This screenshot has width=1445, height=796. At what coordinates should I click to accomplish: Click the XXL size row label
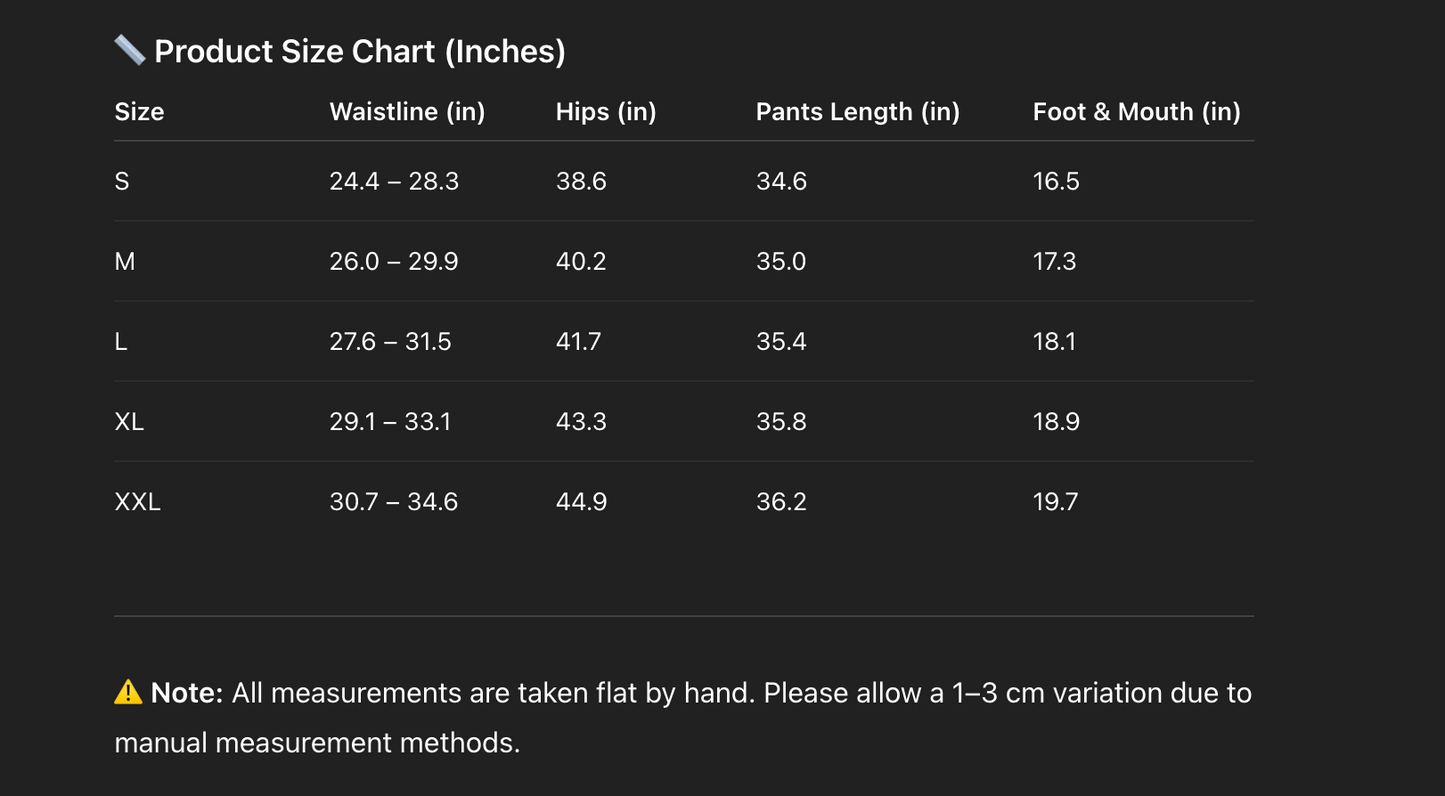click(x=137, y=502)
